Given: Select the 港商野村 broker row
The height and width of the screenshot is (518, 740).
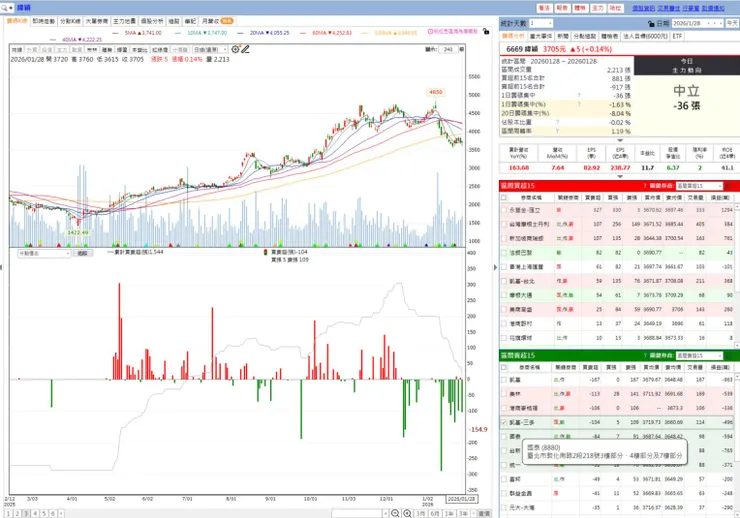Looking at the screenshot, I should [616, 324].
